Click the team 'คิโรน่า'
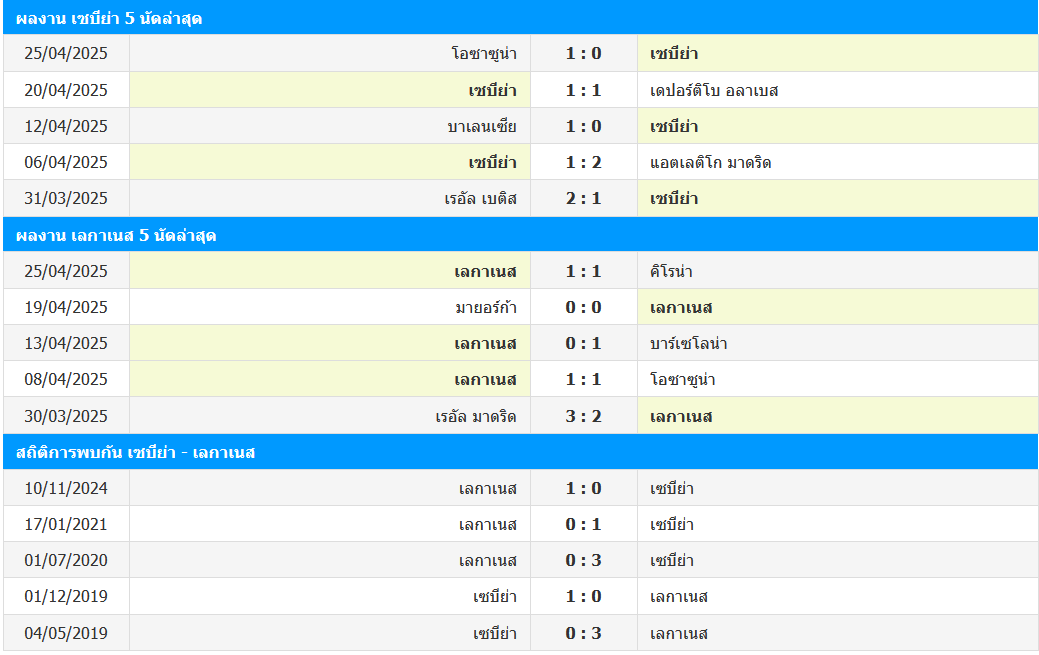The image size is (1039, 655). click(671, 271)
